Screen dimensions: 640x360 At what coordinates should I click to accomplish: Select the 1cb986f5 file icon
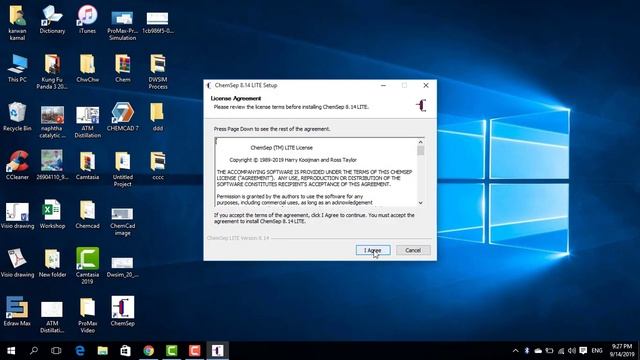click(158, 23)
